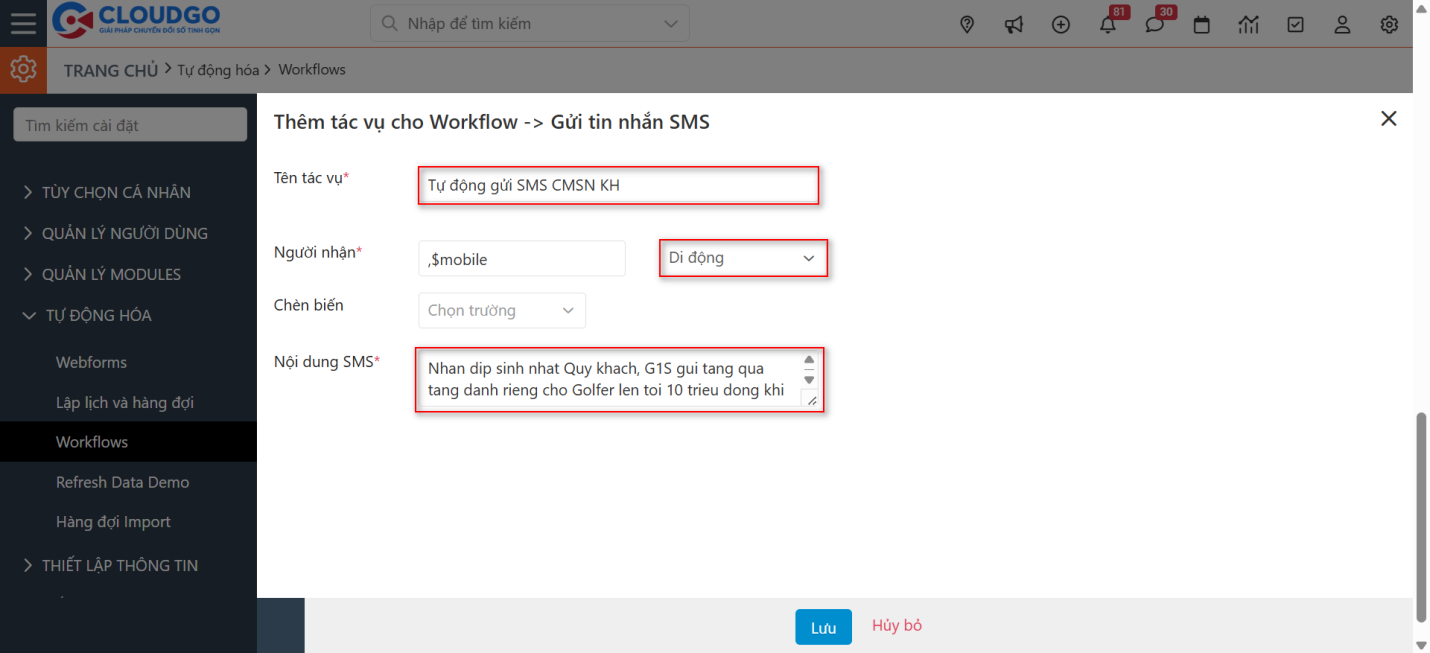Open the Chọn trường variable dropdown
1430x653 pixels.
pos(501,311)
